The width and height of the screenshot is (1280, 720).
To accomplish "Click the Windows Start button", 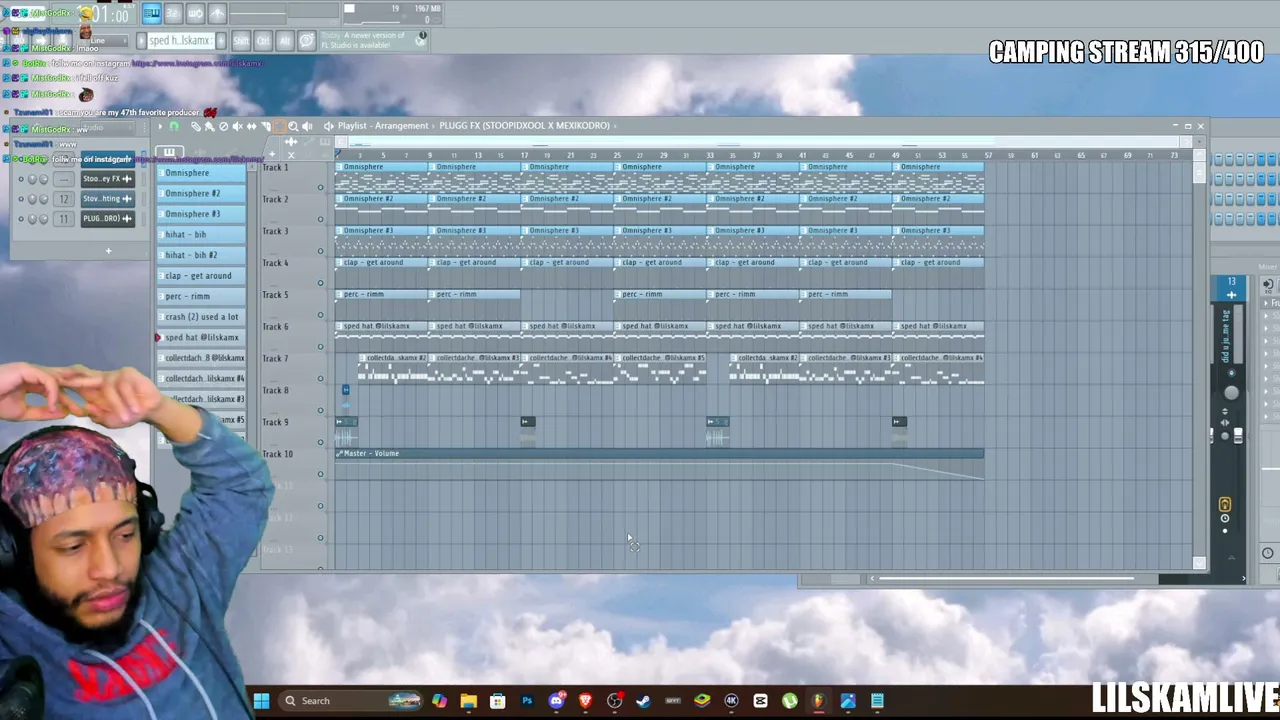I will pos(261,701).
